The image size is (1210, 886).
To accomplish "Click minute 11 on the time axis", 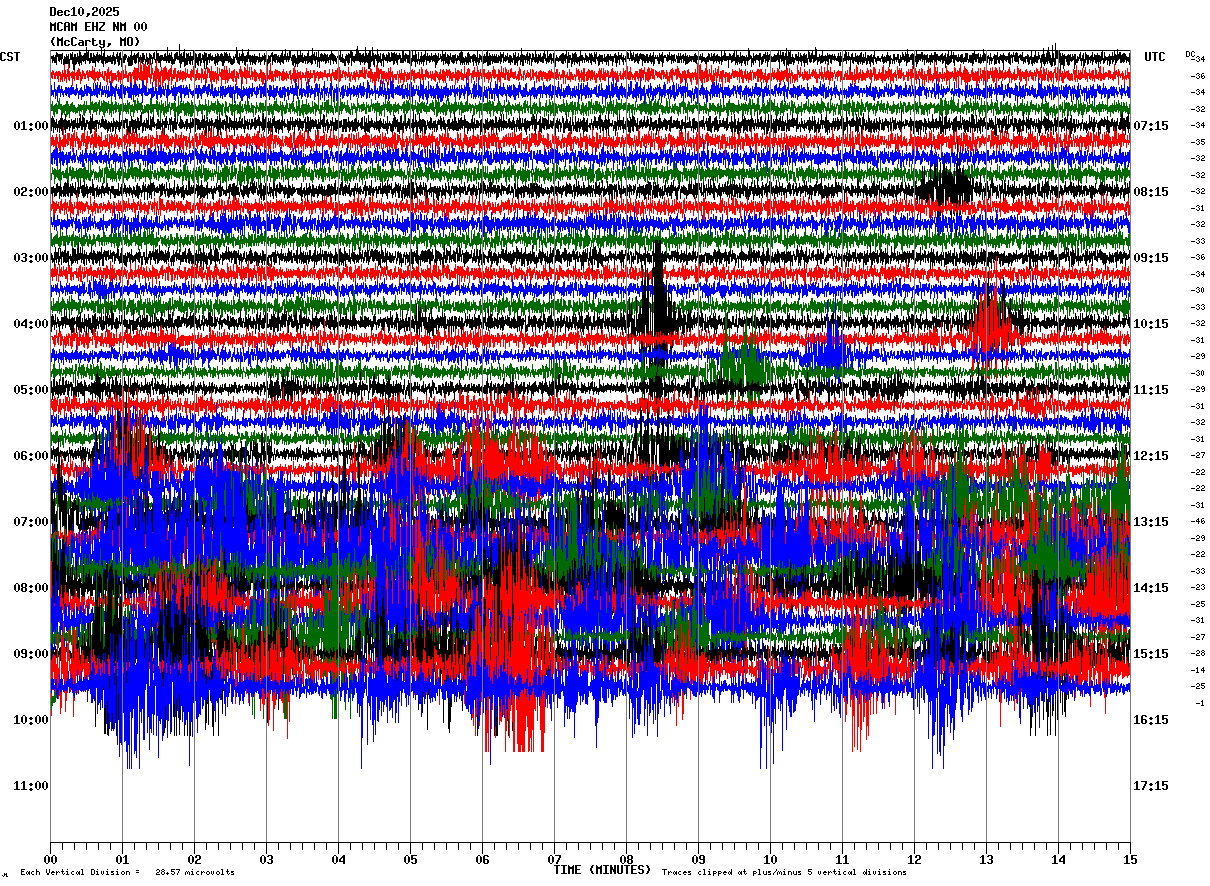I will pyautogui.click(x=842, y=859).
